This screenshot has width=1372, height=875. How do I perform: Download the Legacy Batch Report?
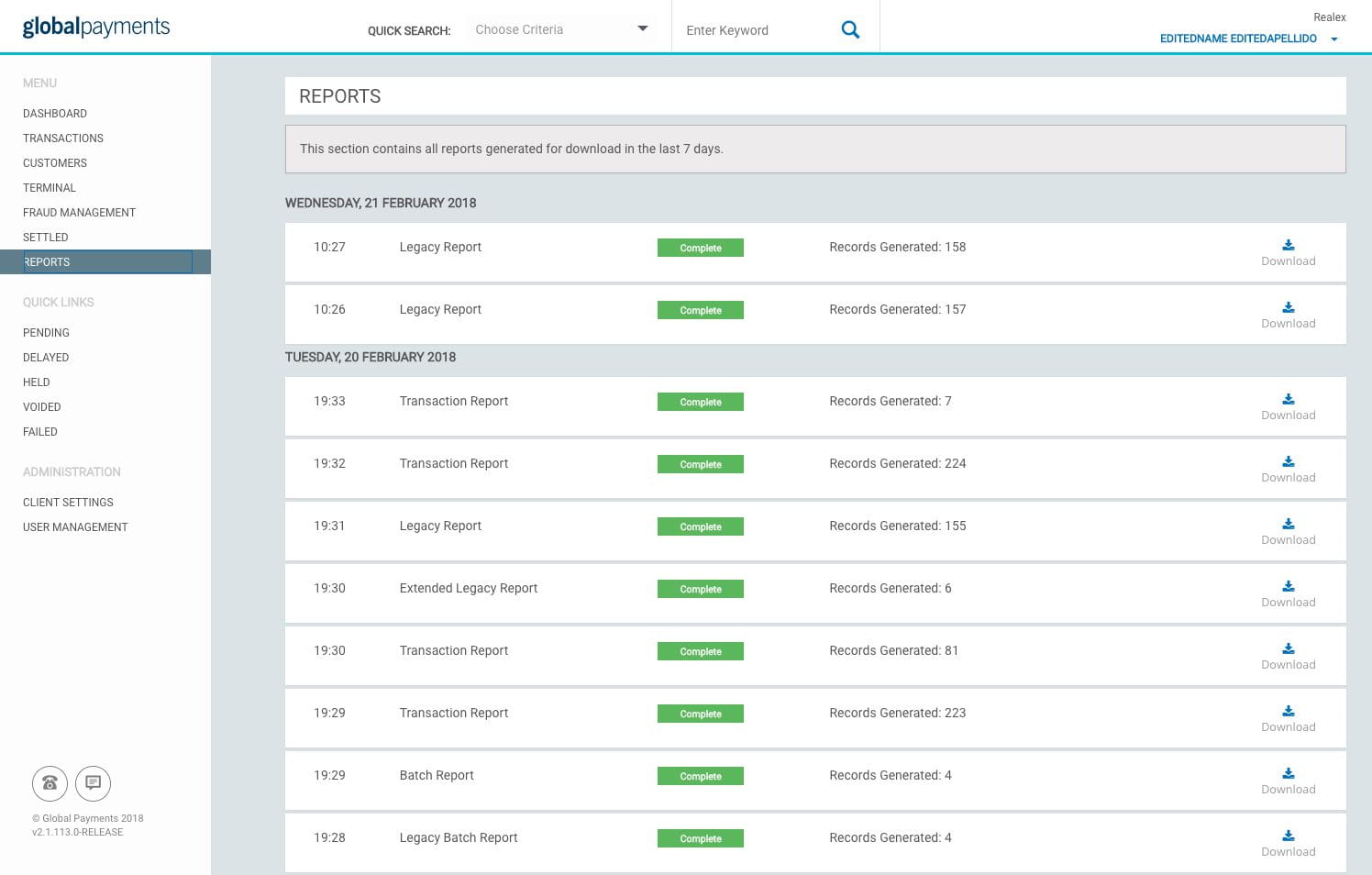pyautogui.click(x=1288, y=843)
